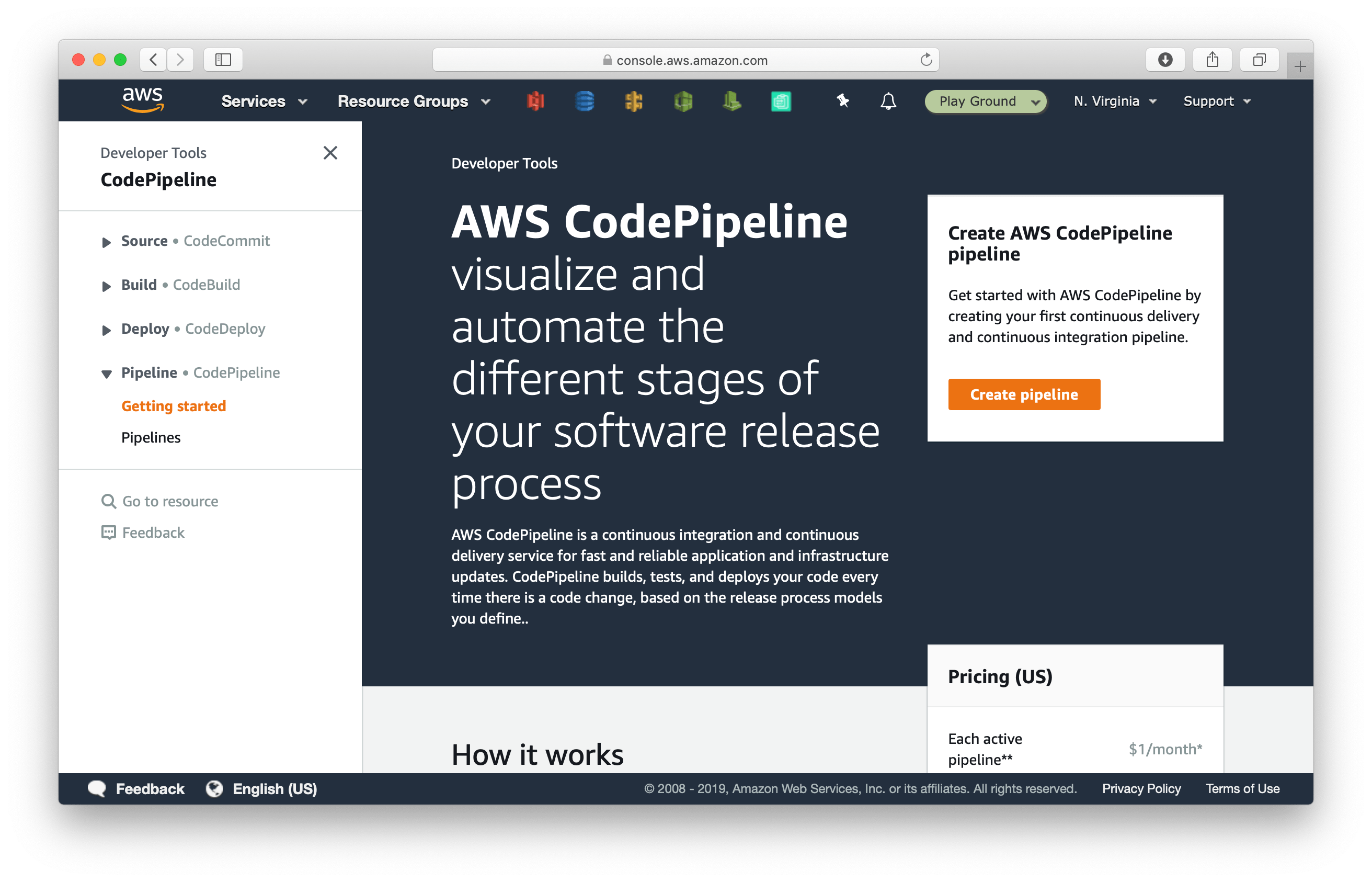The width and height of the screenshot is (1372, 882).
Task: Expand the Source CodeCommit section
Action: (x=107, y=242)
